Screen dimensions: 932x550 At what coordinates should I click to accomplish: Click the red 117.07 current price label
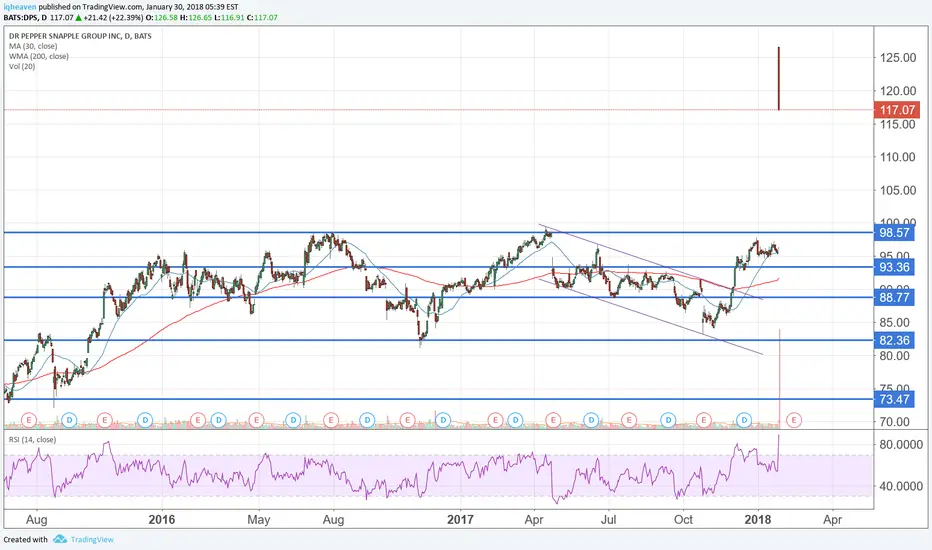897,109
